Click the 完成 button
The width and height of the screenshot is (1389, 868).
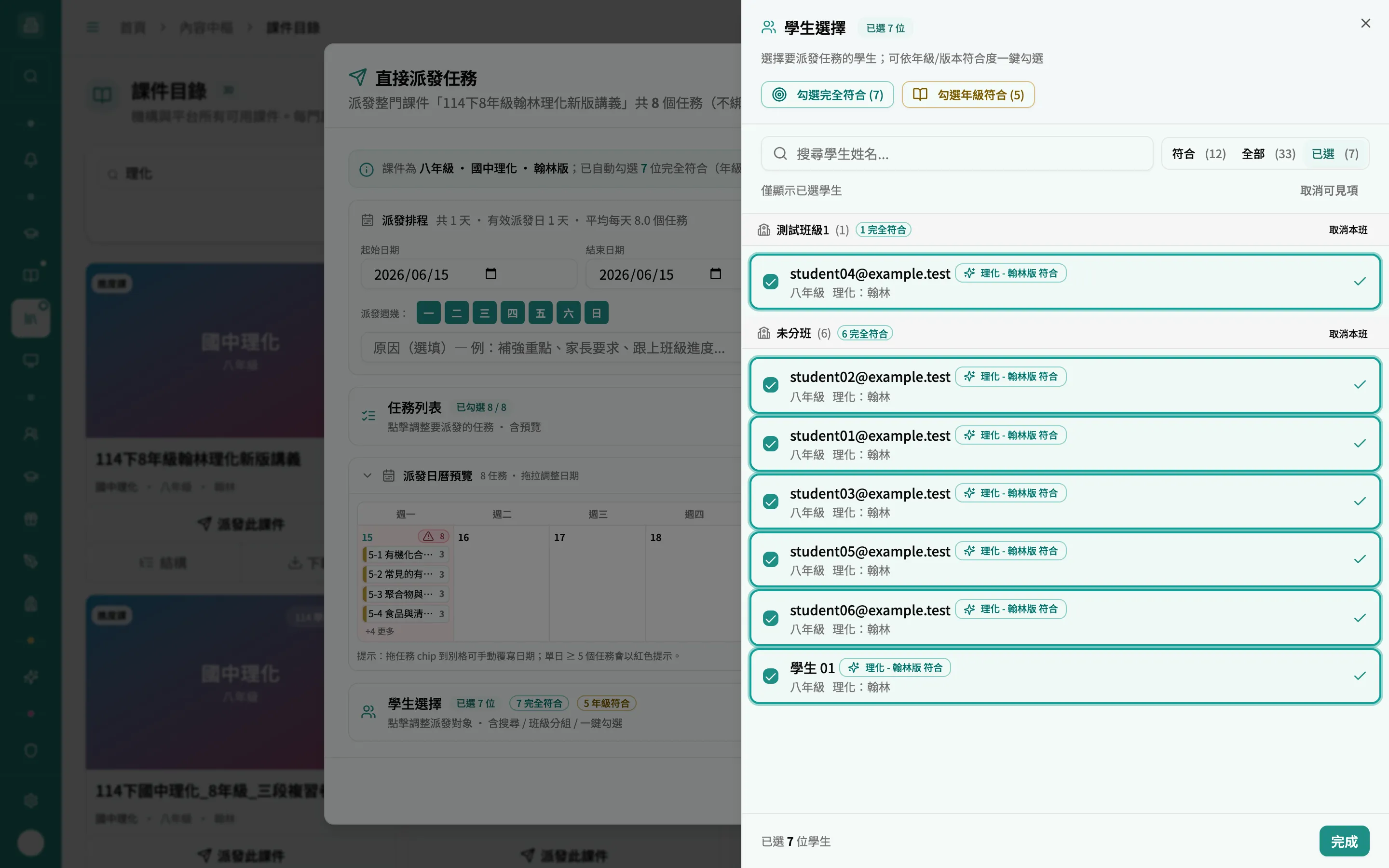1344,841
